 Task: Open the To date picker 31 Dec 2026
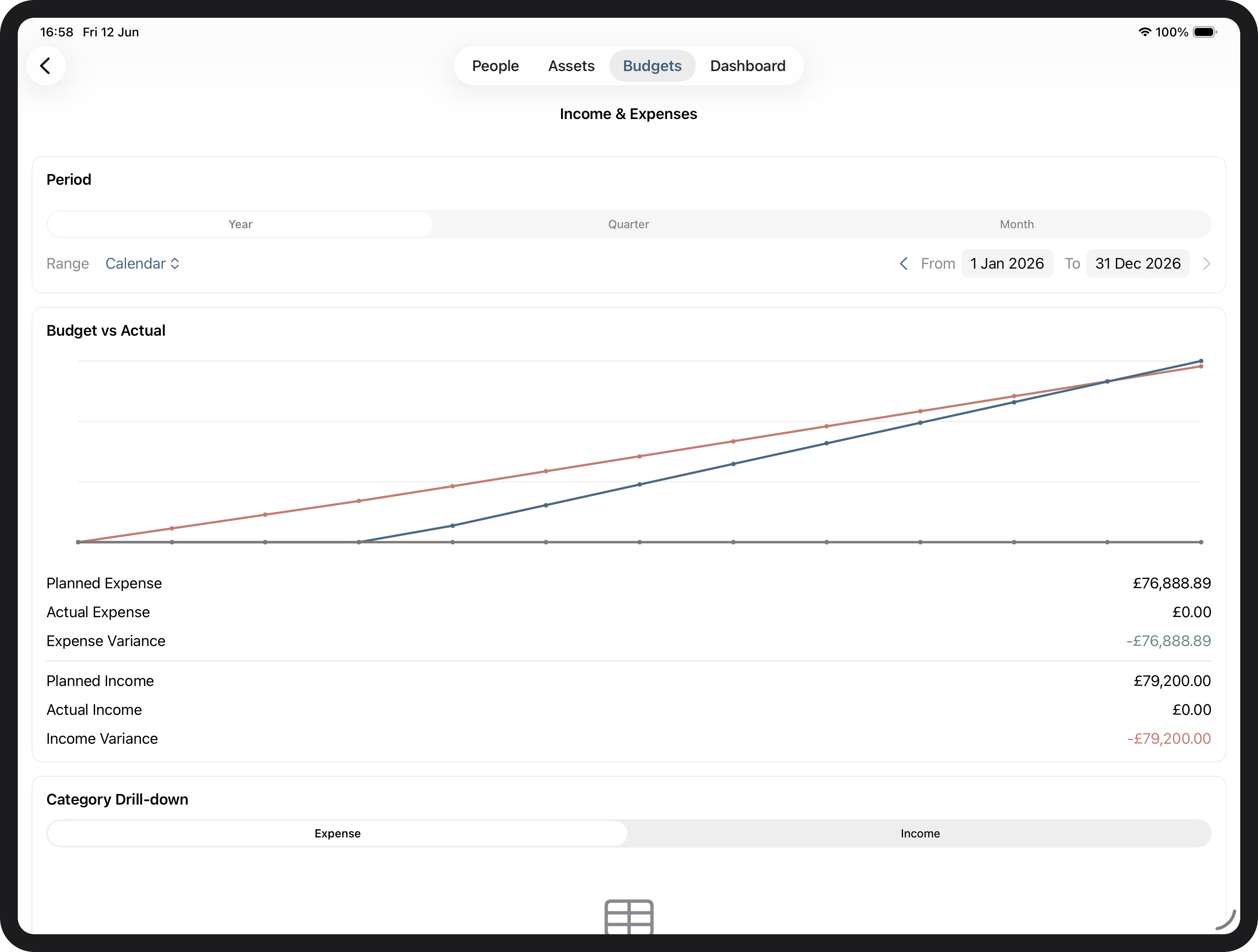1138,264
